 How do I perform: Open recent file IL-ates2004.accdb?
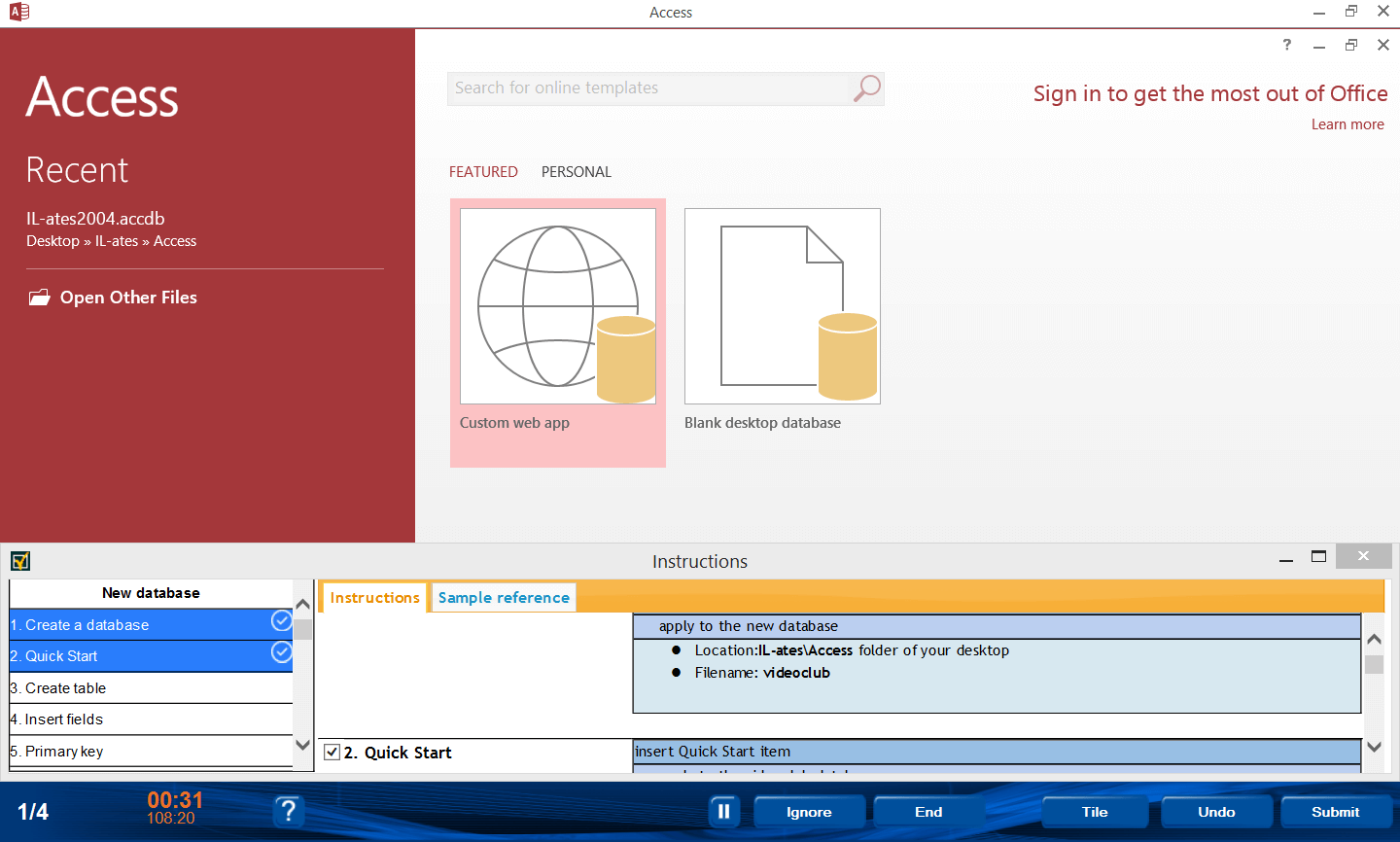click(95, 219)
